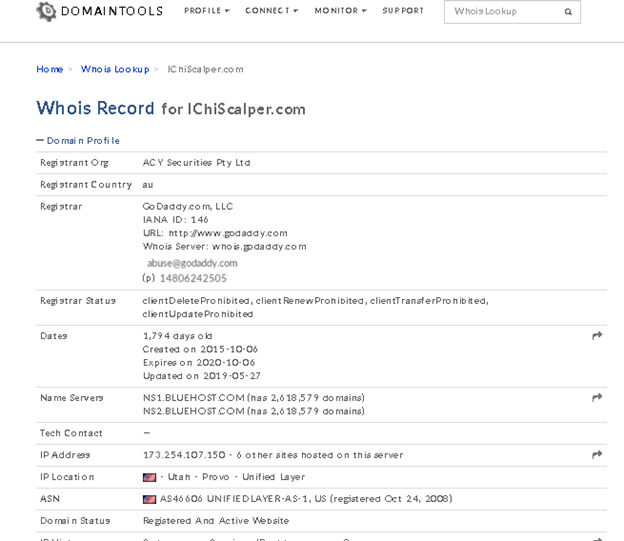Open the Connect dropdown menu
This screenshot has width=624, height=541.
pos(271,11)
